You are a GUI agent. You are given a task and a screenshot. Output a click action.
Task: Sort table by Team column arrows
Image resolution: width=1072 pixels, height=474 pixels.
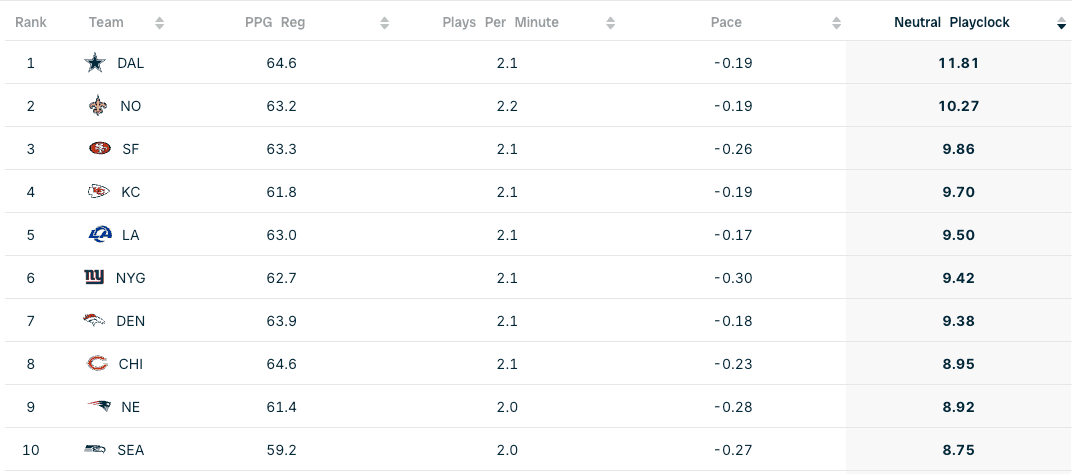click(x=159, y=23)
